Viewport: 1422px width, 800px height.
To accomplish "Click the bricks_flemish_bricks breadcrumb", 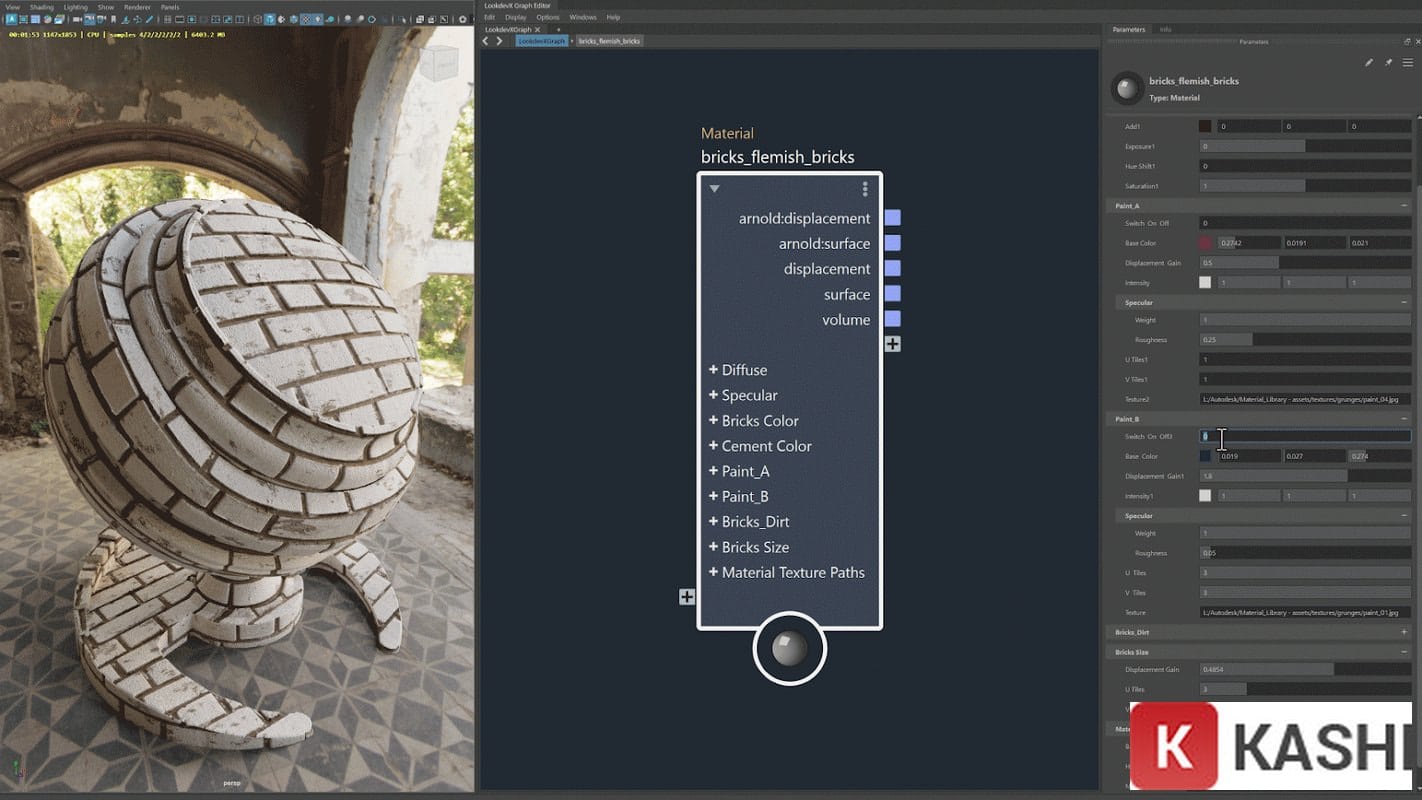I will (609, 41).
